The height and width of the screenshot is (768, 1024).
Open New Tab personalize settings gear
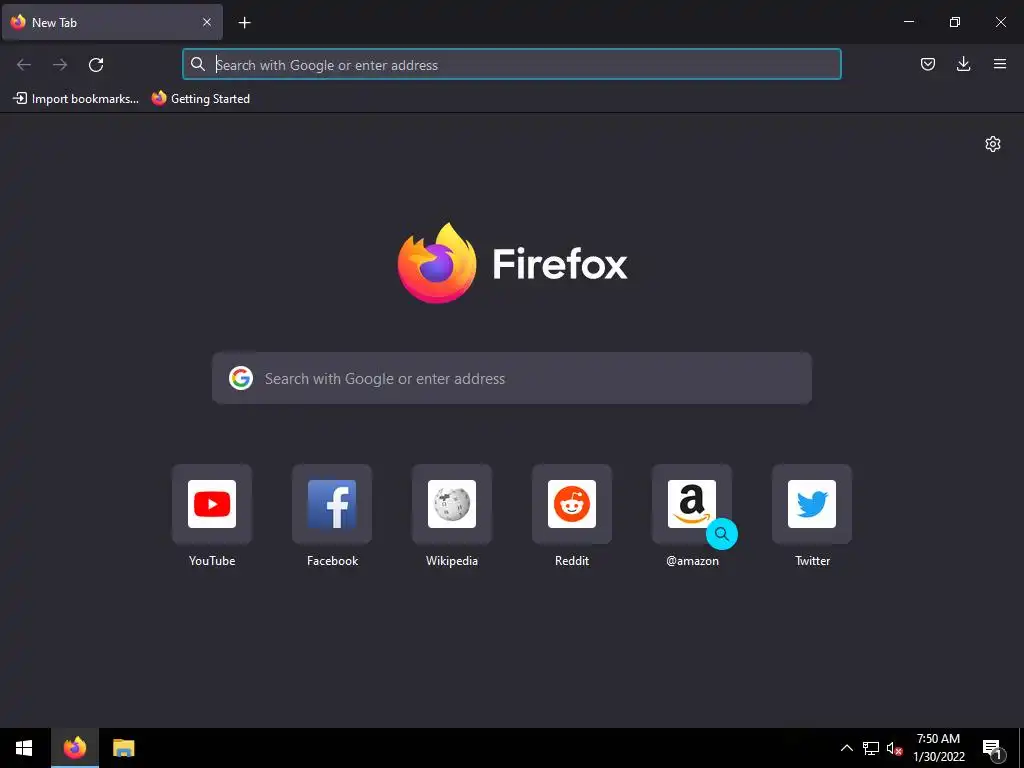(x=993, y=144)
